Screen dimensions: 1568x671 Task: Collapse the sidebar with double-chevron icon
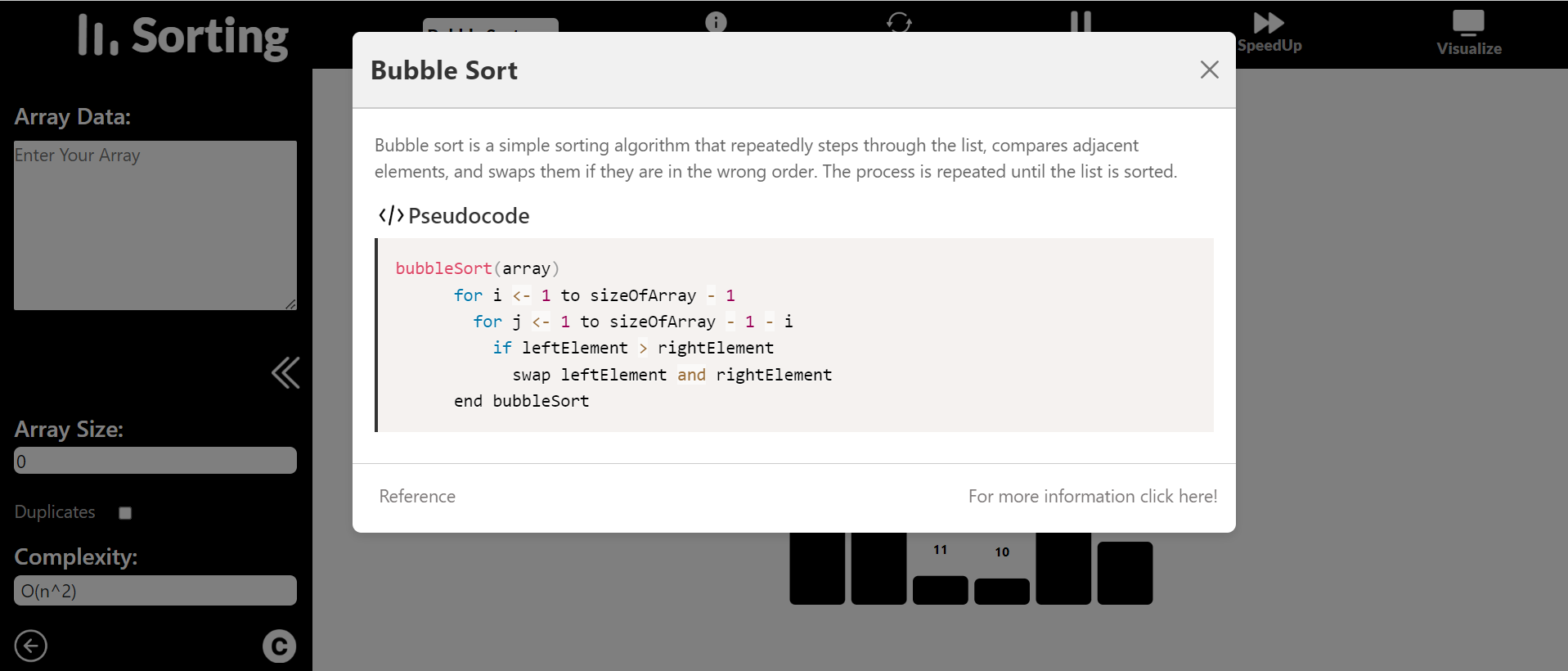[285, 373]
